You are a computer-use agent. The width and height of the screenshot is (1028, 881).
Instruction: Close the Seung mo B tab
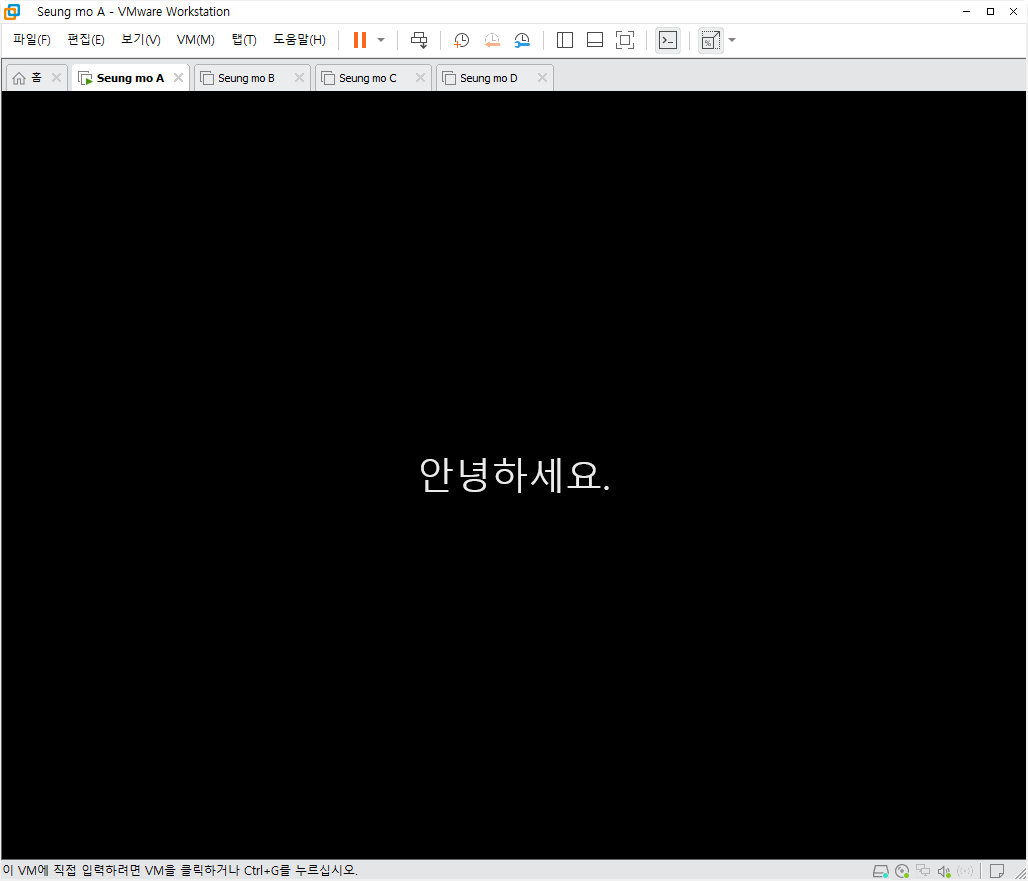click(300, 77)
